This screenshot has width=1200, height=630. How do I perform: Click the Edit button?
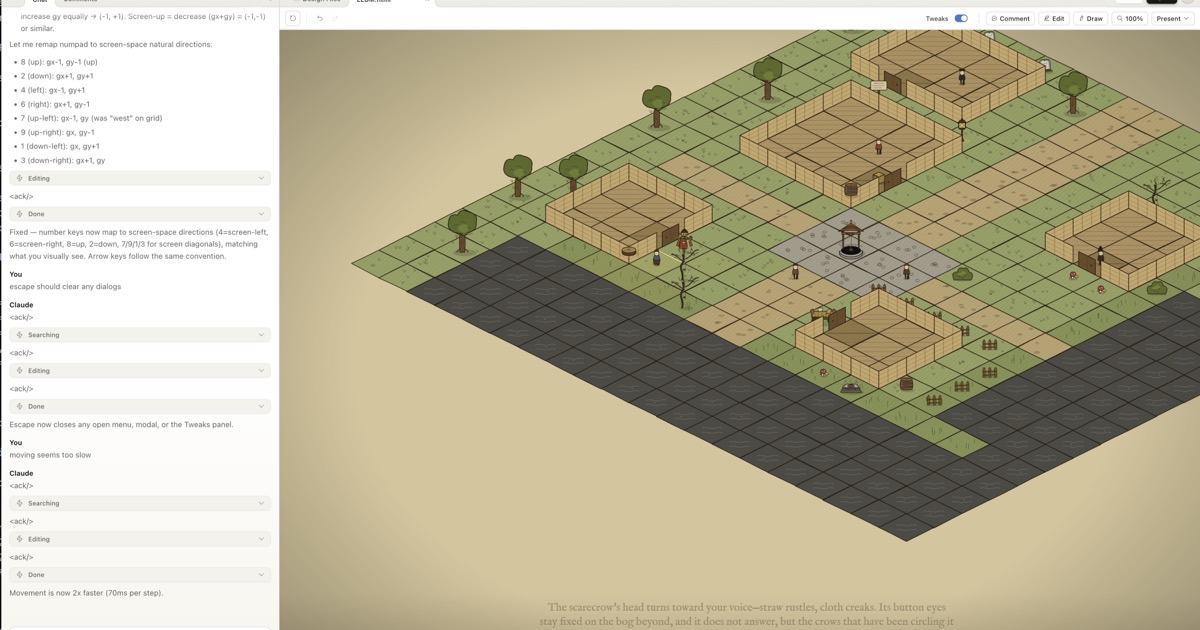pos(1053,18)
